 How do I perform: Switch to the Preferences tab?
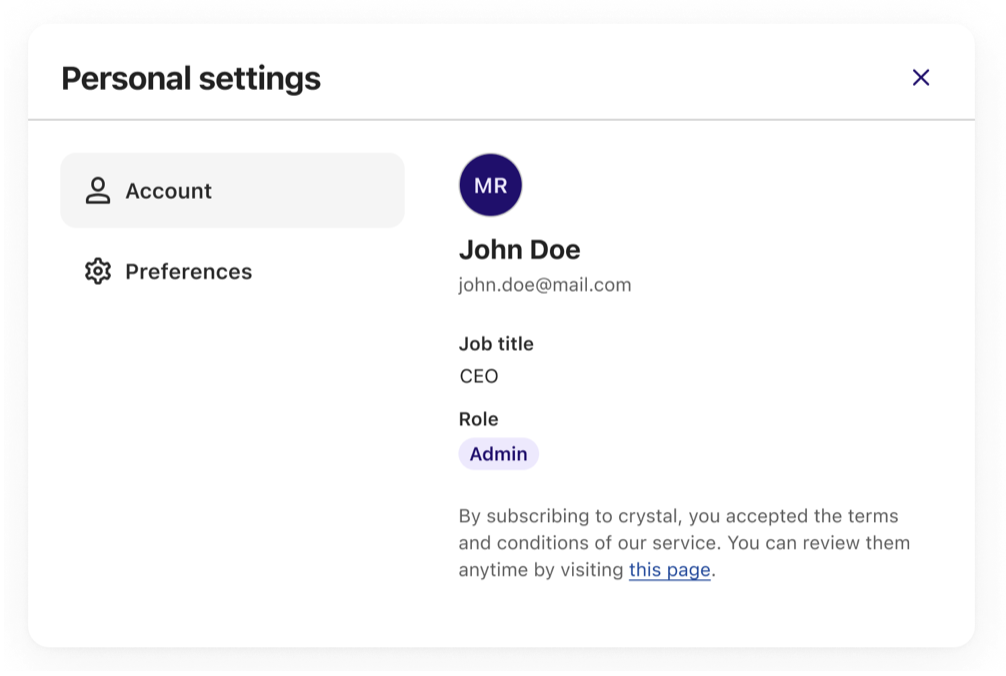(188, 272)
